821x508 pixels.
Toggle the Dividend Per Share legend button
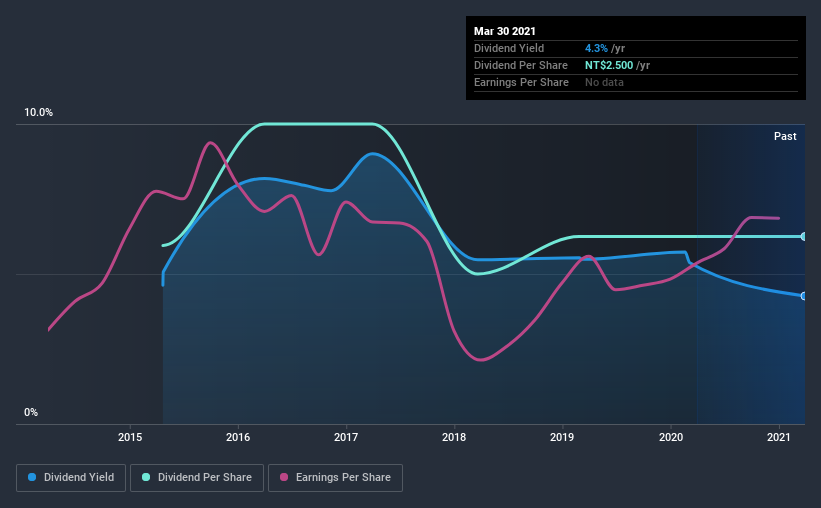(x=197, y=478)
